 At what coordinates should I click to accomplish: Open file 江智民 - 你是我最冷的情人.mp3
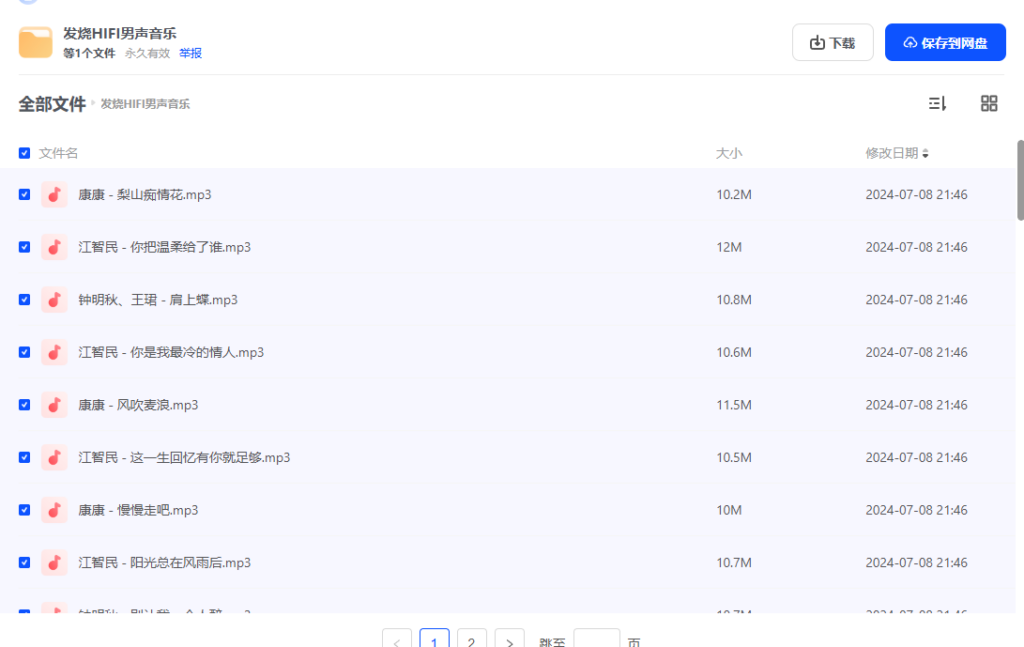pos(171,352)
